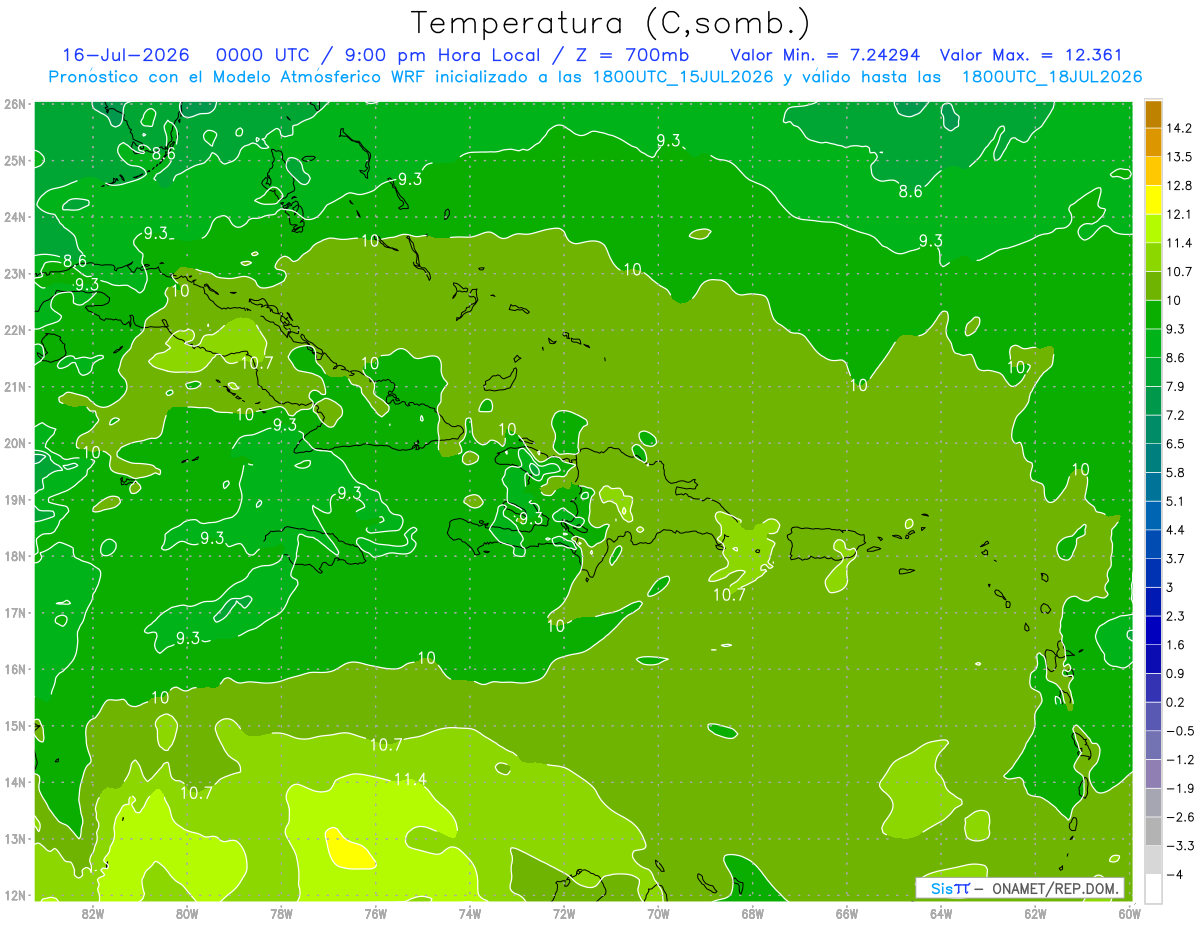The width and height of the screenshot is (1200, 927).
Task: Click "Valor Max. = 12.361" text
Action: (1032, 55)
